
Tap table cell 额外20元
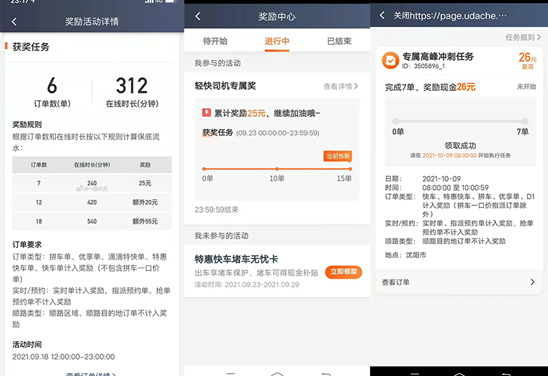pyautogui.click(x=145, y=202)
